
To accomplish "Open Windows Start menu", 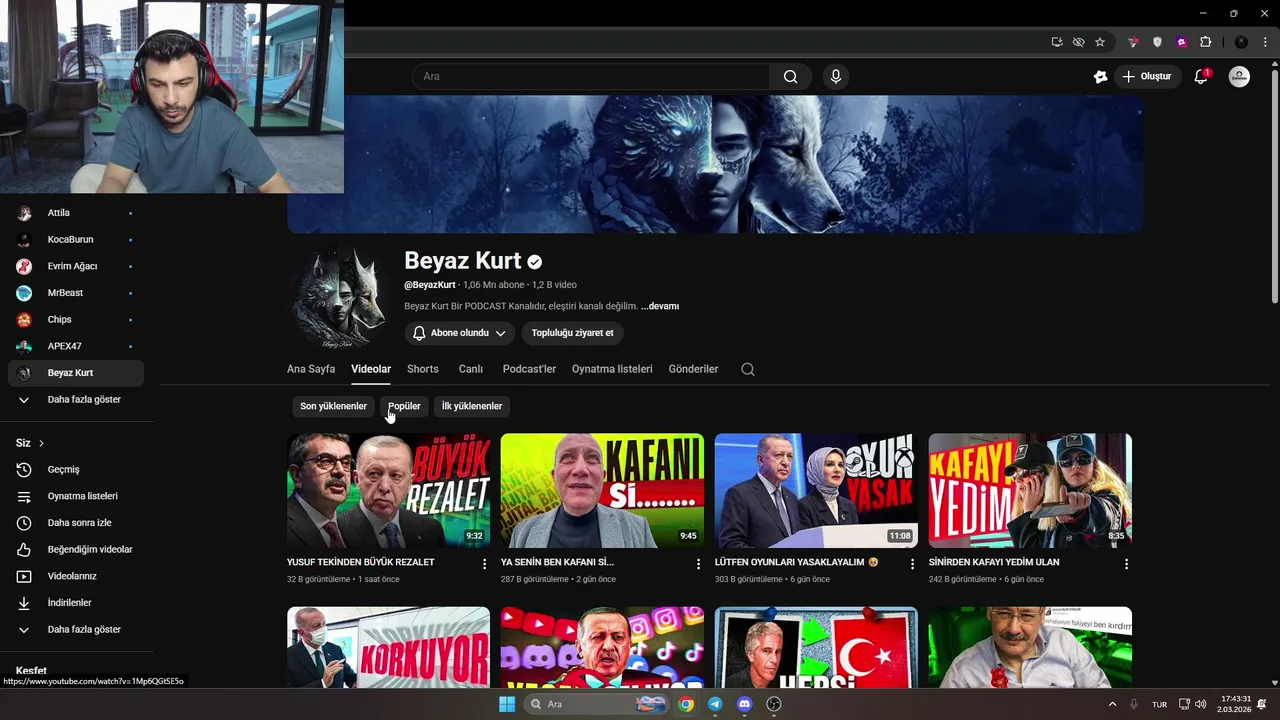I will tap(507, 704).
